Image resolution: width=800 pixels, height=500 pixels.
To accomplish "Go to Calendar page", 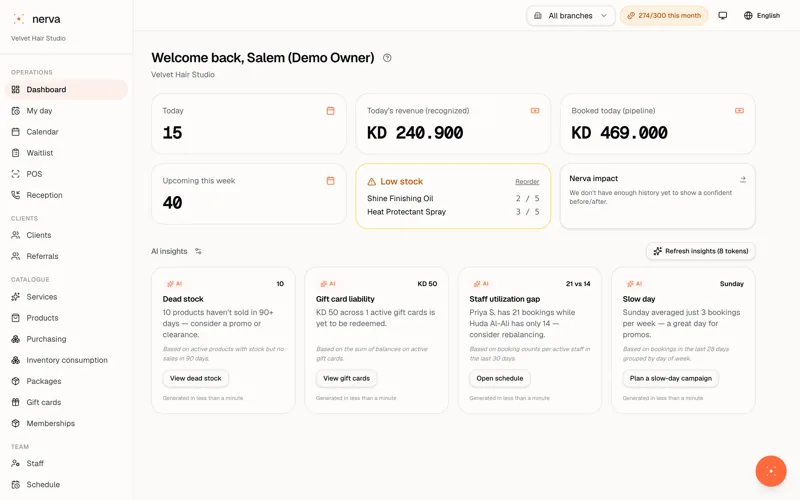I will pos(66,132).
